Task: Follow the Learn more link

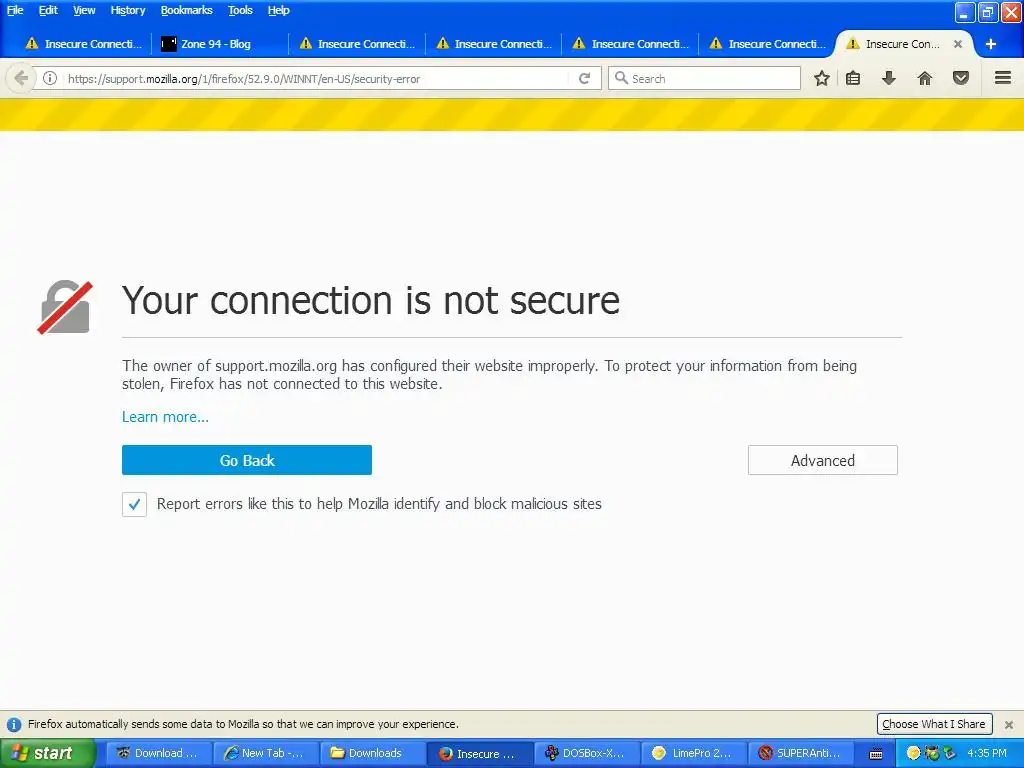Action: click(x=165, y=417)
